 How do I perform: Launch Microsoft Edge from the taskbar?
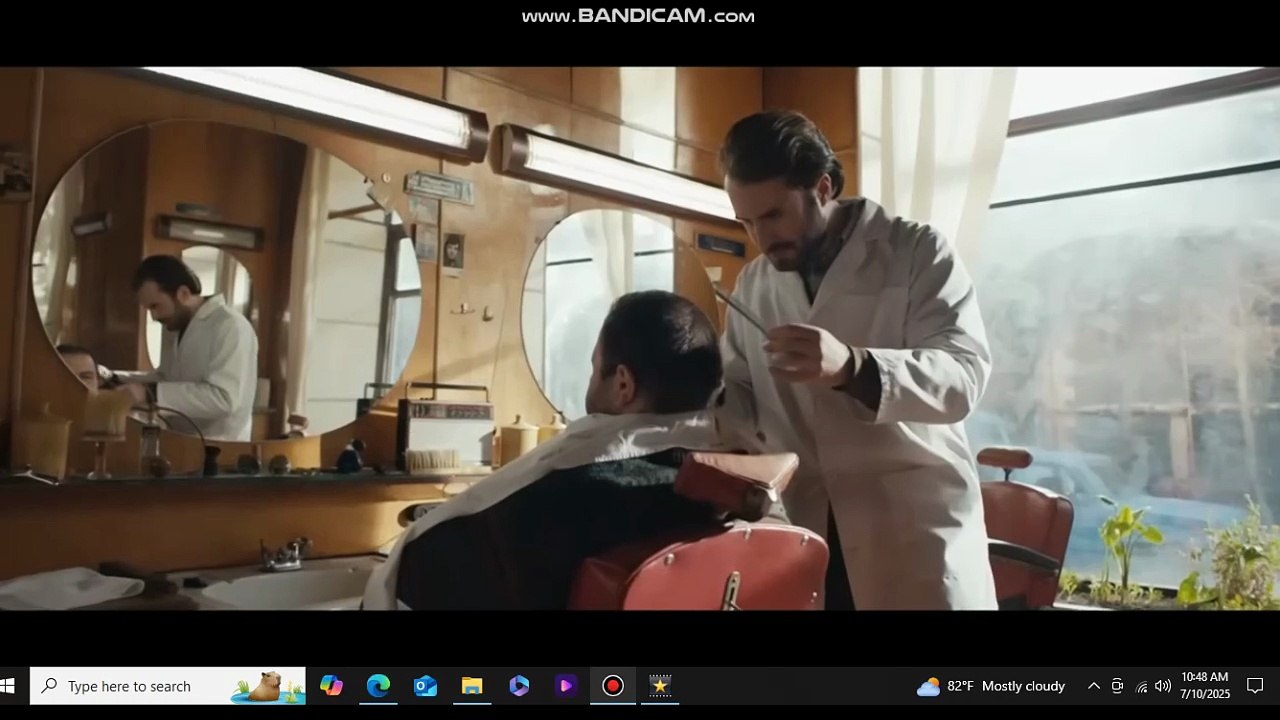click(x=378, y=686)
